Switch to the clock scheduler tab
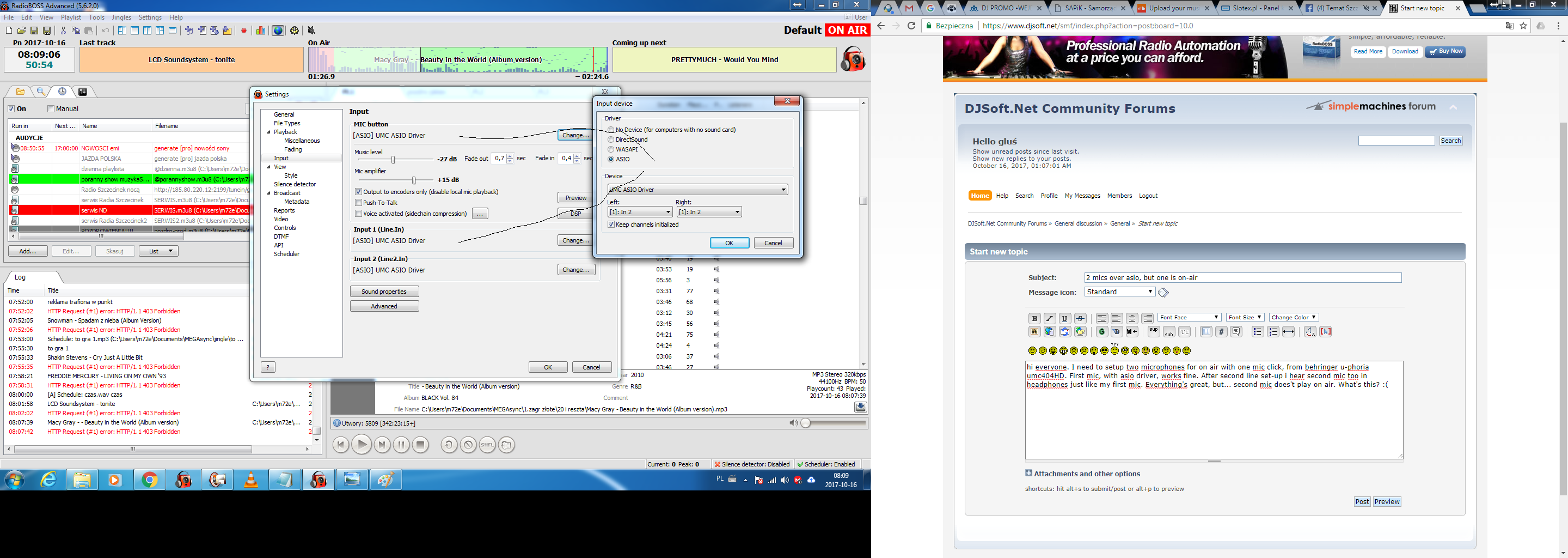 point(62,92)
